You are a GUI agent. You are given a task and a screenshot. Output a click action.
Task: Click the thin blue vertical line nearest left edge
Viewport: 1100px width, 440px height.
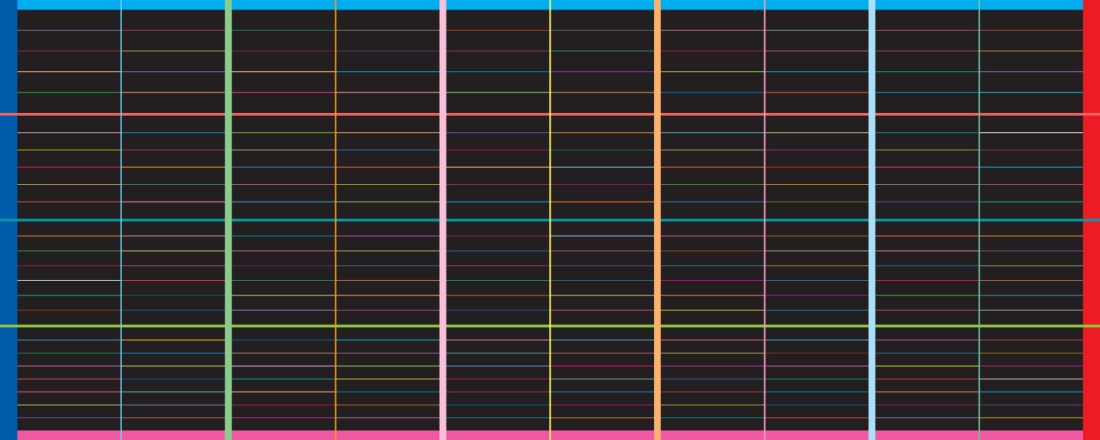121,170
